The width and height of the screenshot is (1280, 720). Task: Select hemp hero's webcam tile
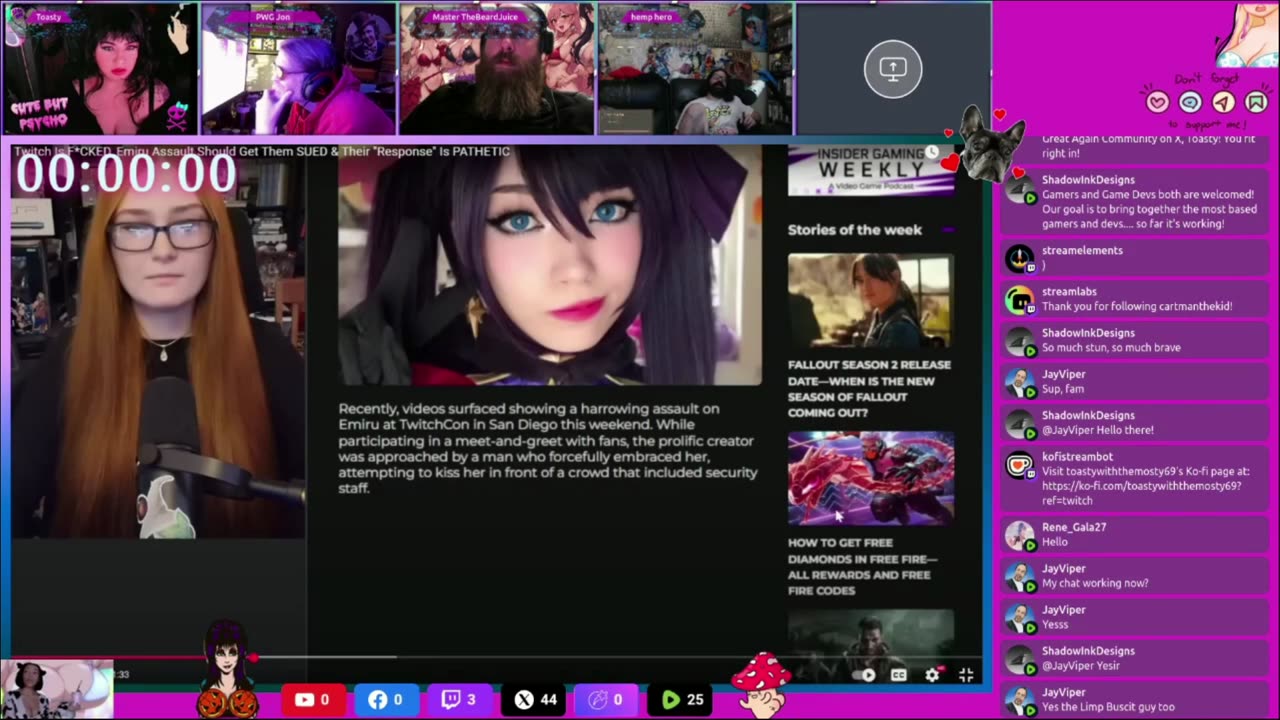coord(695,69)
